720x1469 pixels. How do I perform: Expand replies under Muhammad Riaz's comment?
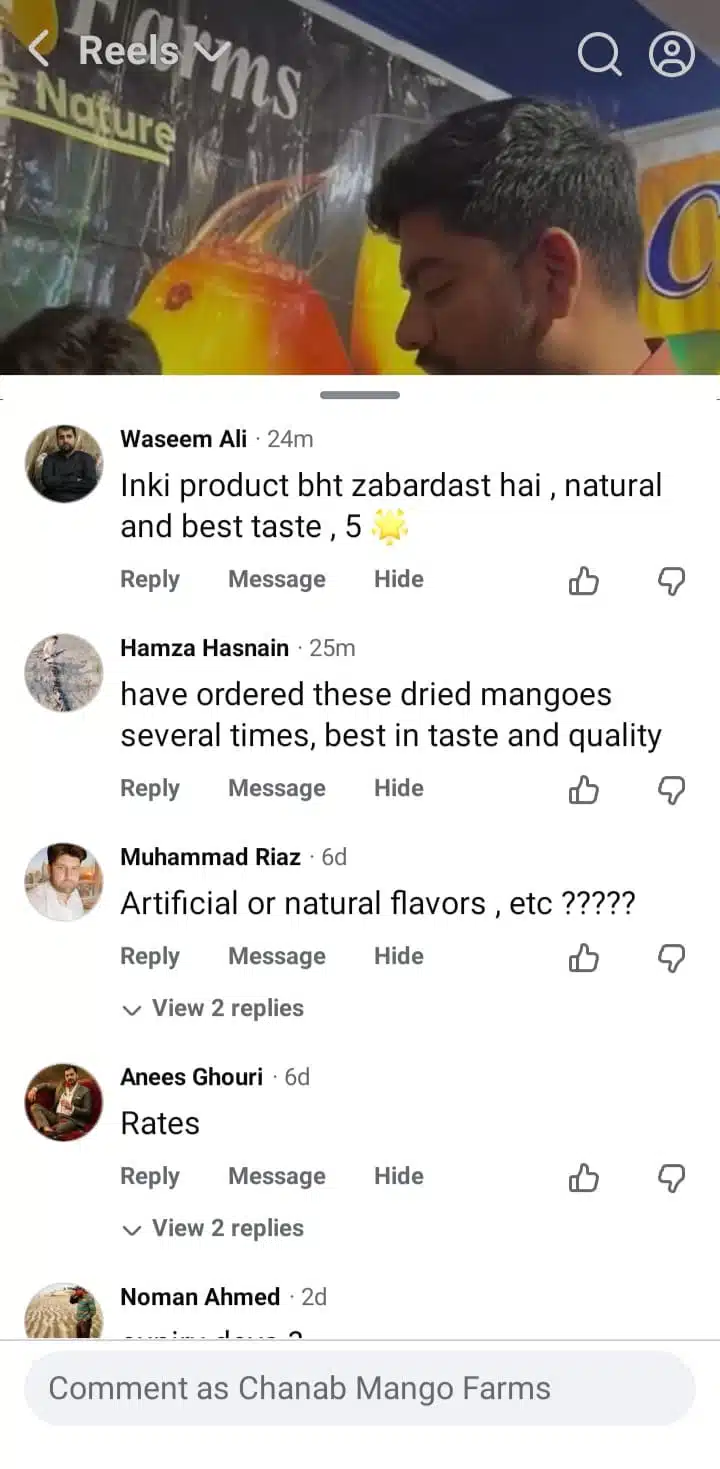[213, 1008]
